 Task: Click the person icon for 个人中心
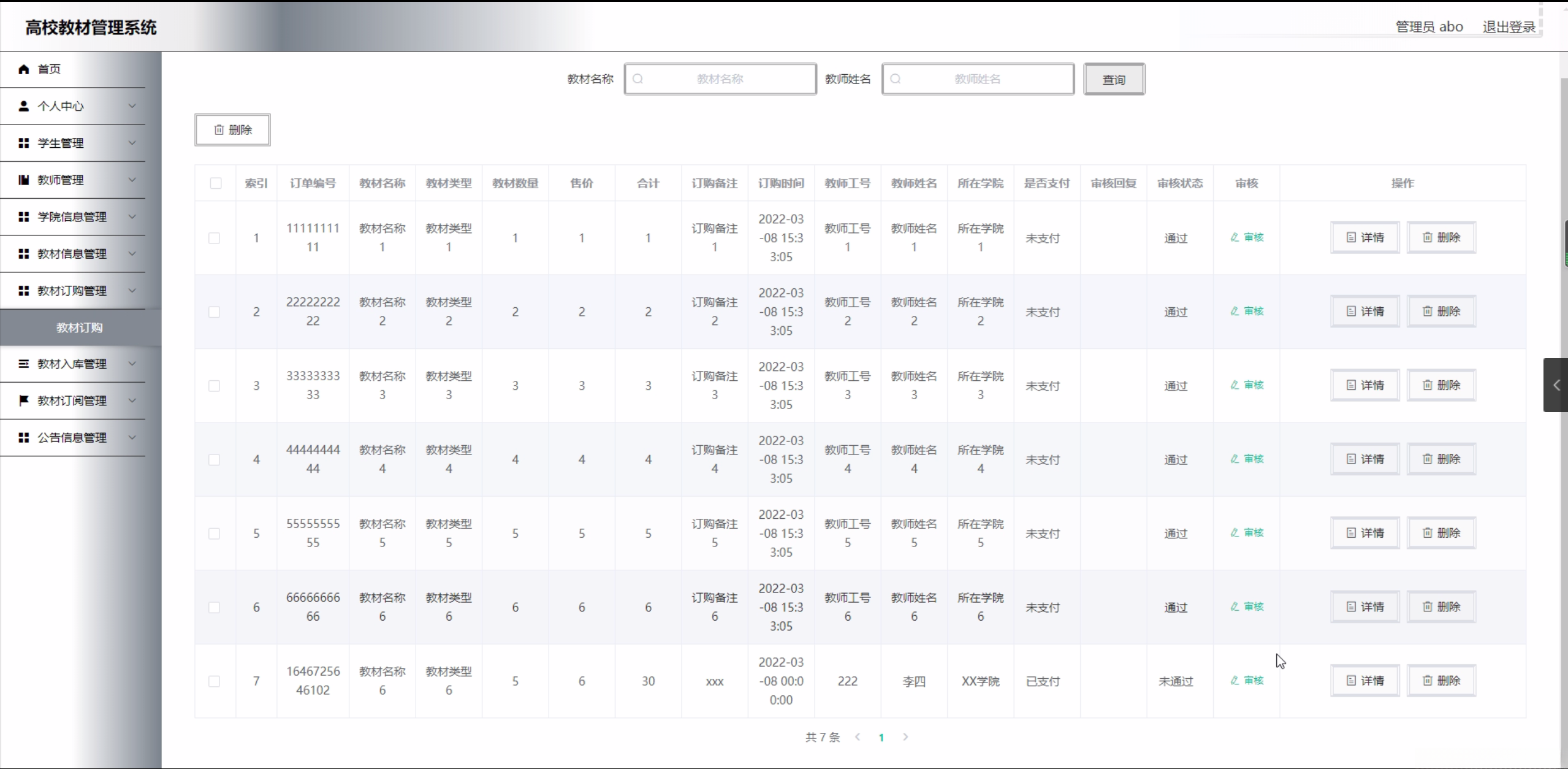24,106
